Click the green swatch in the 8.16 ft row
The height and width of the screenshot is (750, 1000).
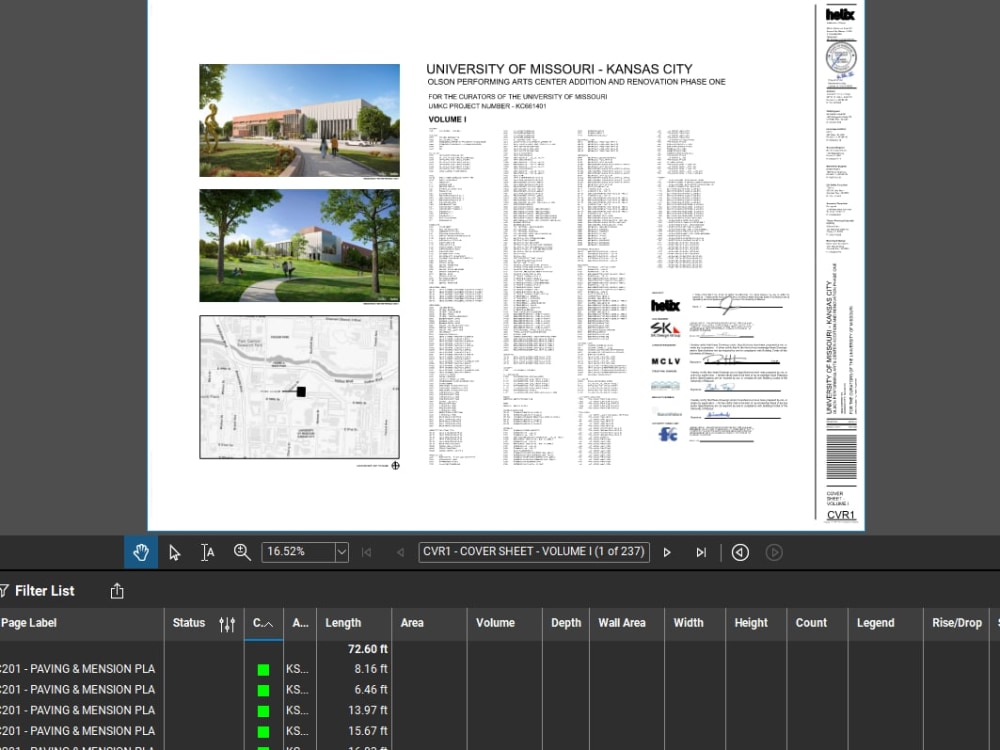[x=263, y=670]
